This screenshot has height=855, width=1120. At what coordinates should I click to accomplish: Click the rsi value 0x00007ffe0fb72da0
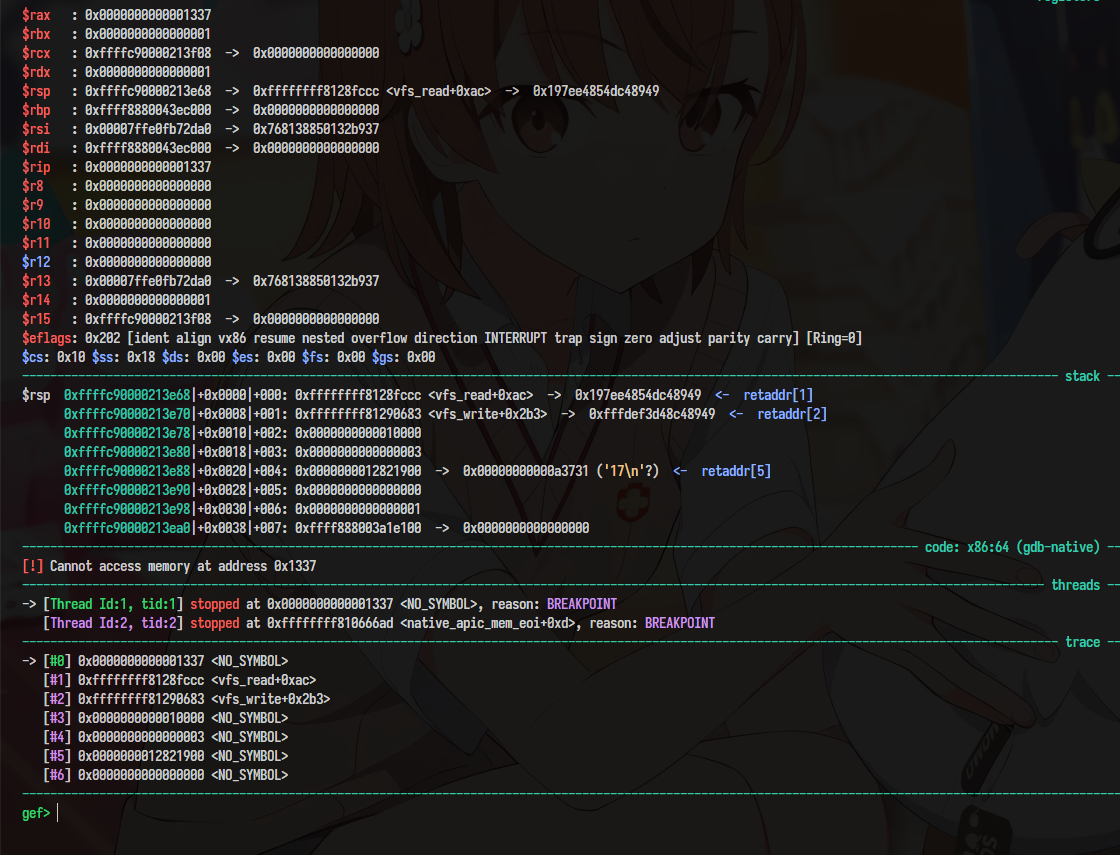148,129
